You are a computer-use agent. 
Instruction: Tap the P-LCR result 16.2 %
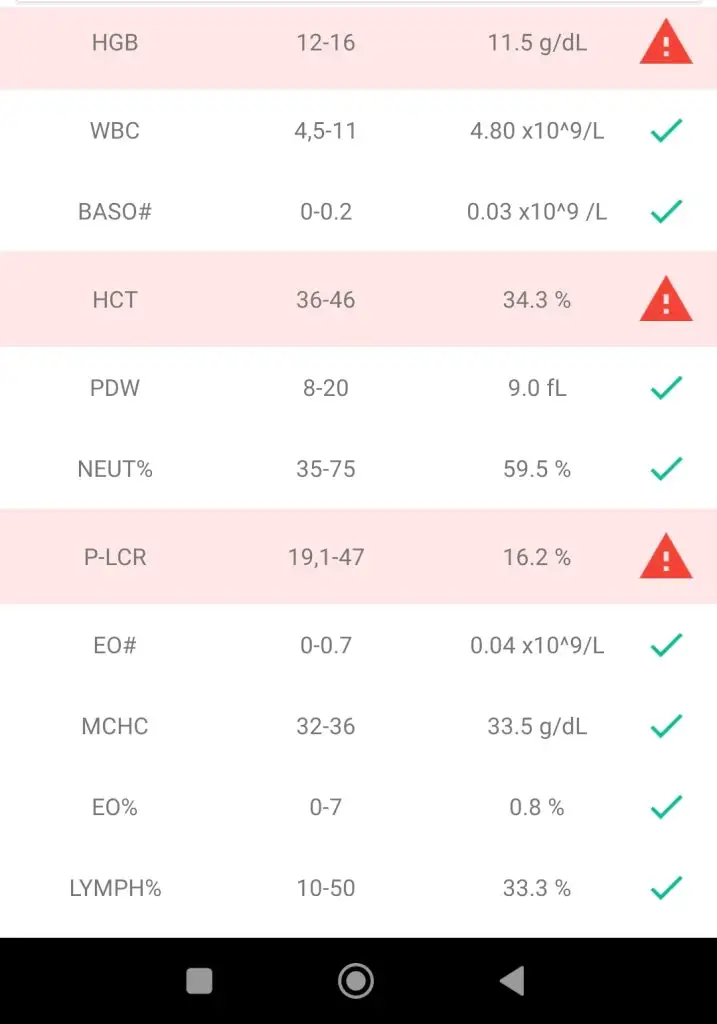pos(537,557)
